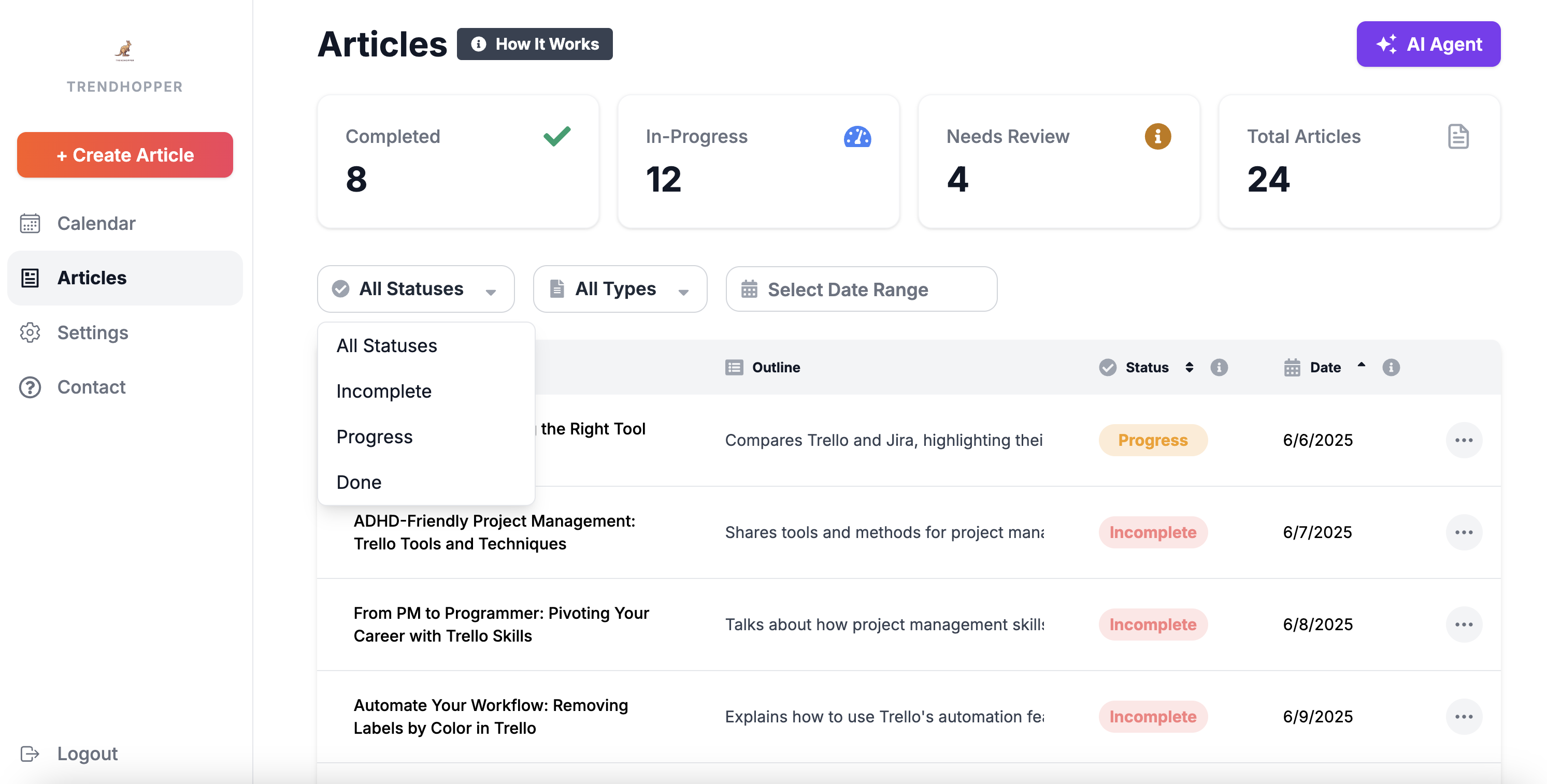Open the Articles page in sidebar
The width and height of the screenshot is (1547, 784).
[125, 278]
